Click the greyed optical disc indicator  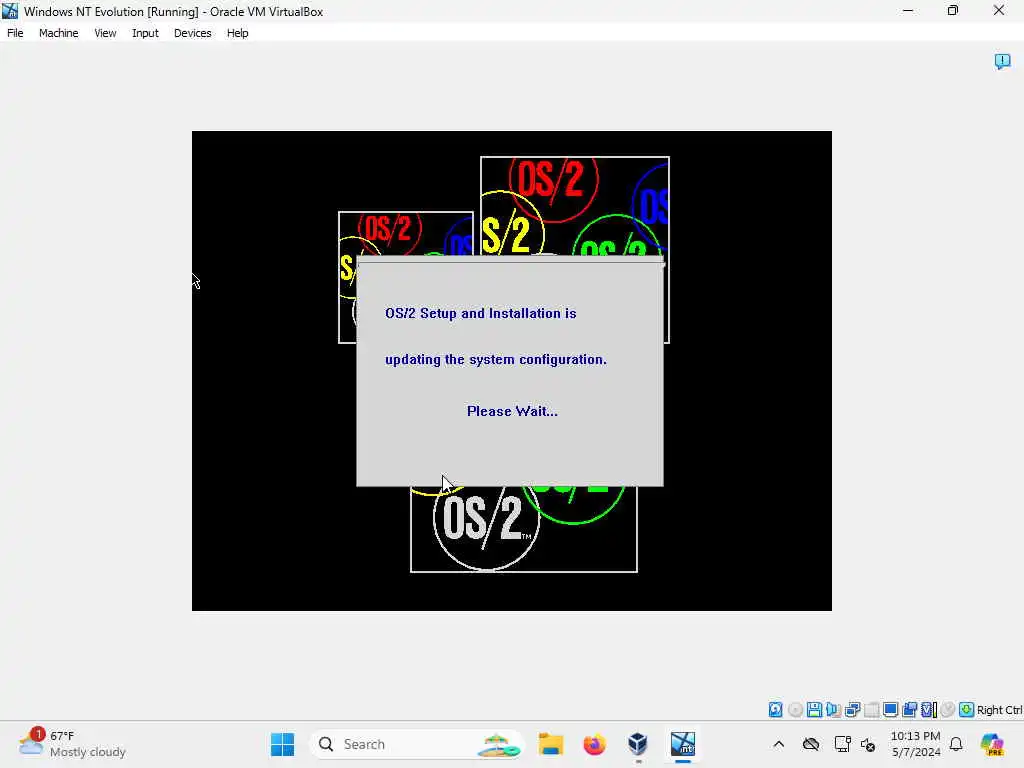[795, 709]
